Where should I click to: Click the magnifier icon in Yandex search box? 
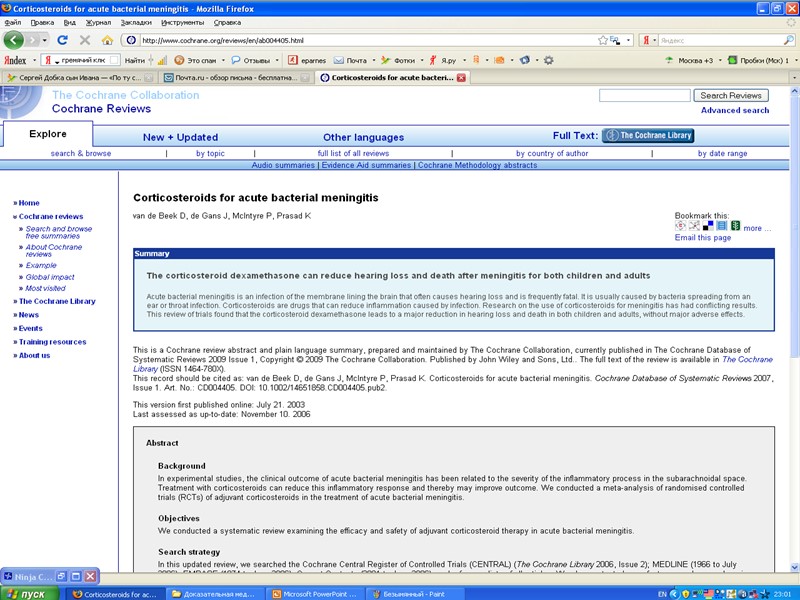coord(788,40)
